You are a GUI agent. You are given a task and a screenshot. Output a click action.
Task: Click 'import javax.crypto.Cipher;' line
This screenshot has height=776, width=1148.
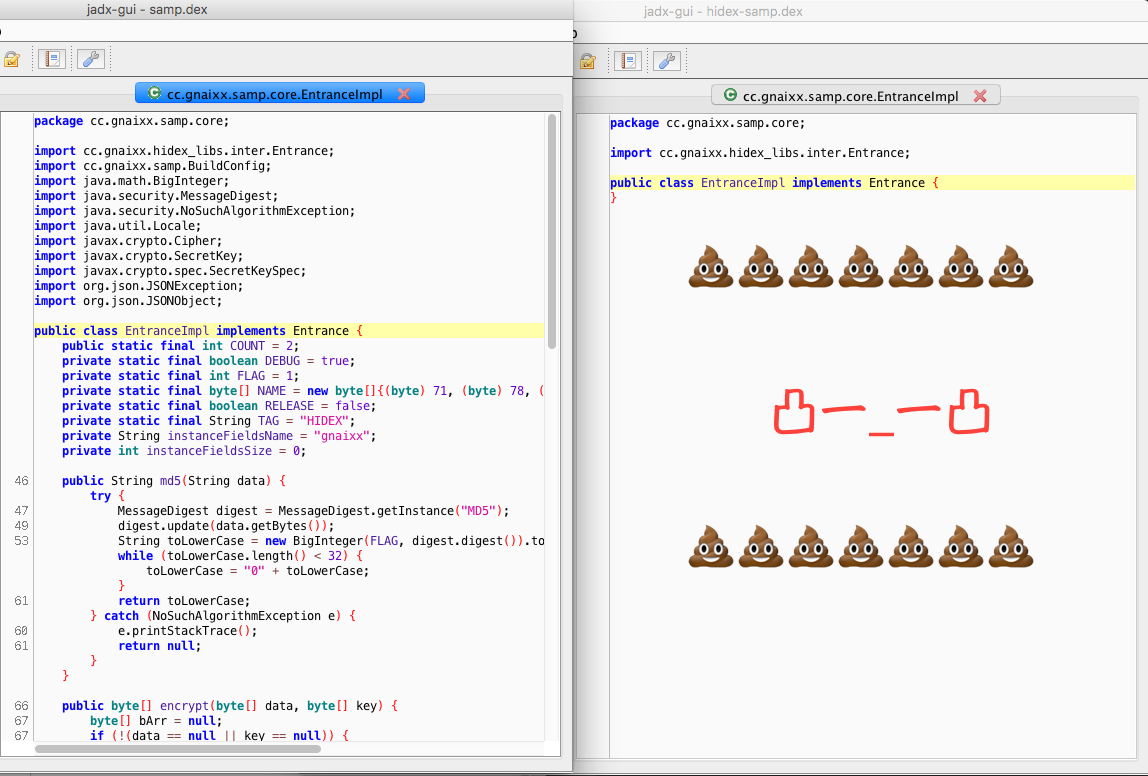point(128,241)
